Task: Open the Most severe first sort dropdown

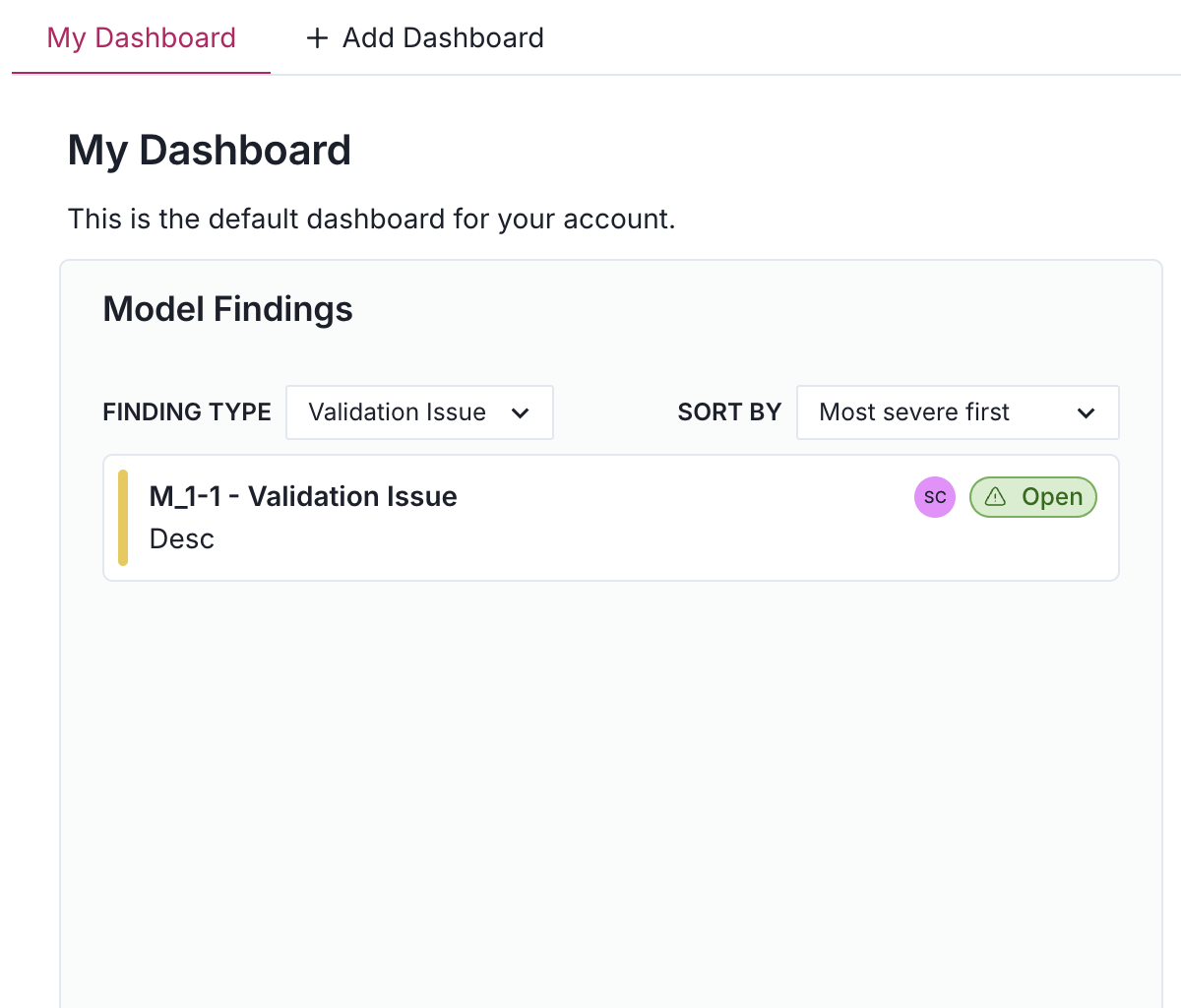Action: [x=957, y=412]
